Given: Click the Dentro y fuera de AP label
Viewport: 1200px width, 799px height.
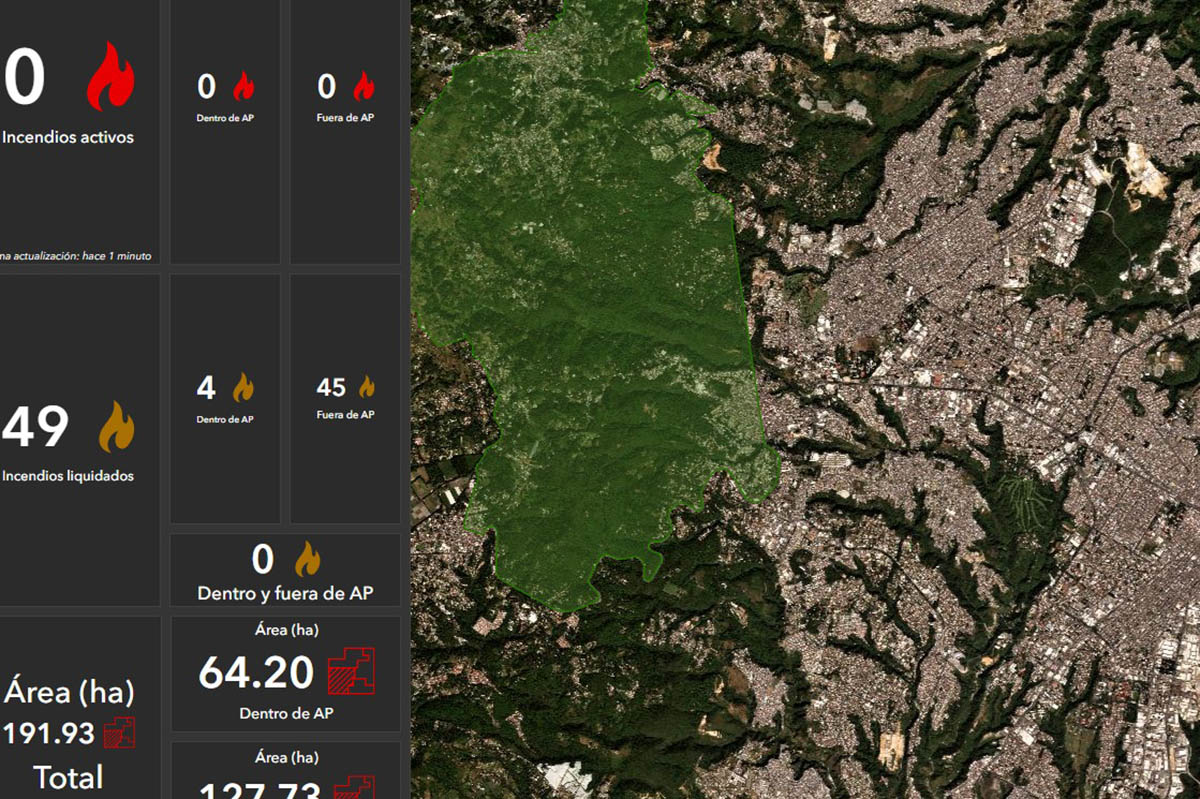Looking at the screenshot, I should pyautogui.click(x=285, y=593).
